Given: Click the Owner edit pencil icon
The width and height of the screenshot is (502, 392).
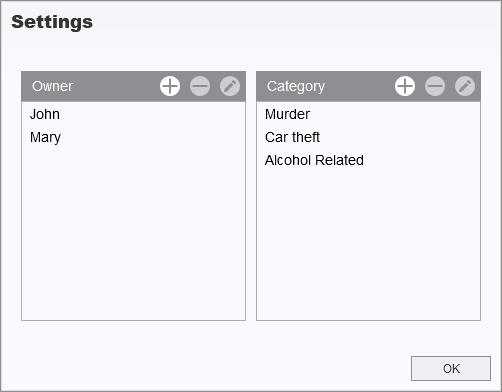Looking at the screenshot, I should [230, 86].
